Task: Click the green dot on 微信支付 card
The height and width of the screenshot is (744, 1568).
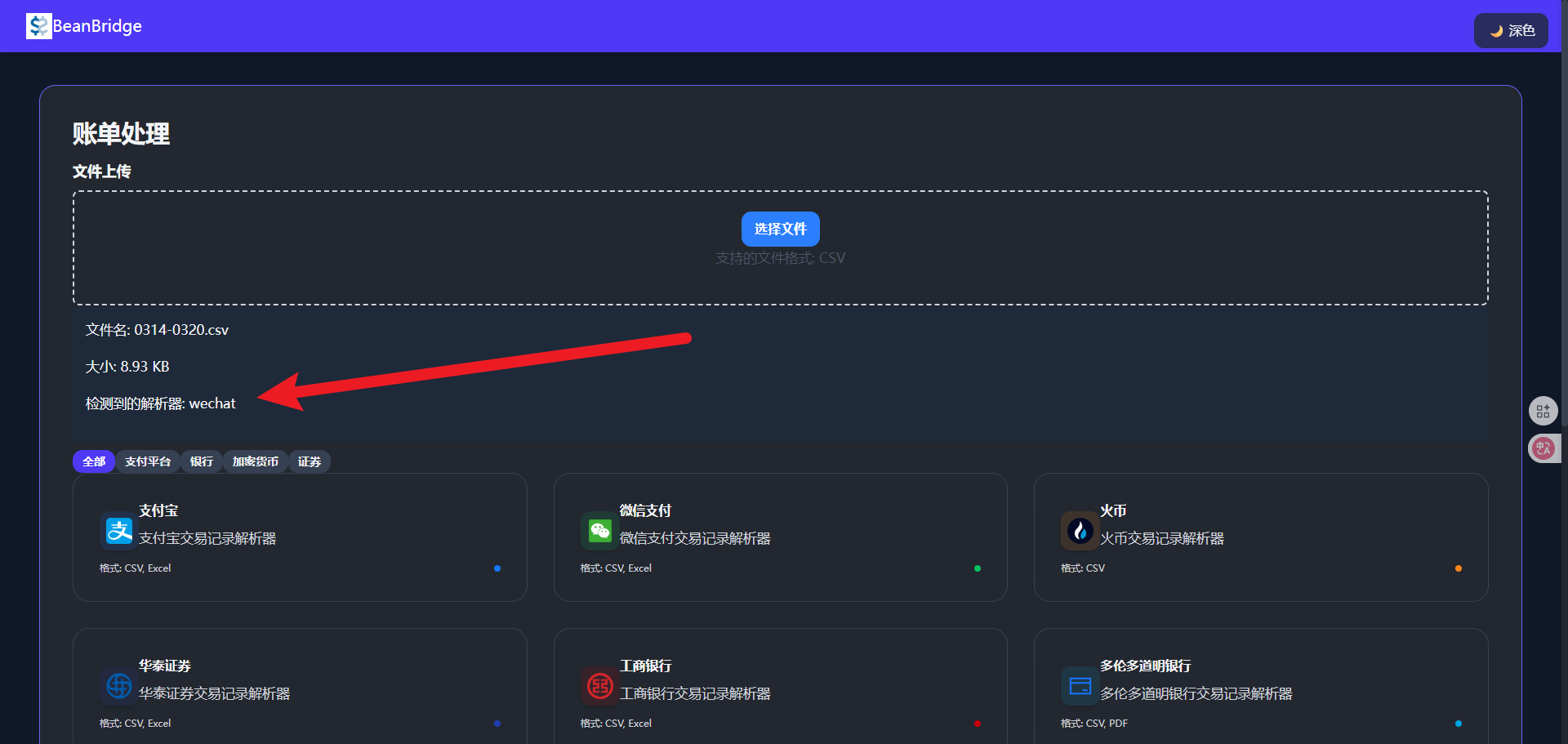Action: coord(978,568)
